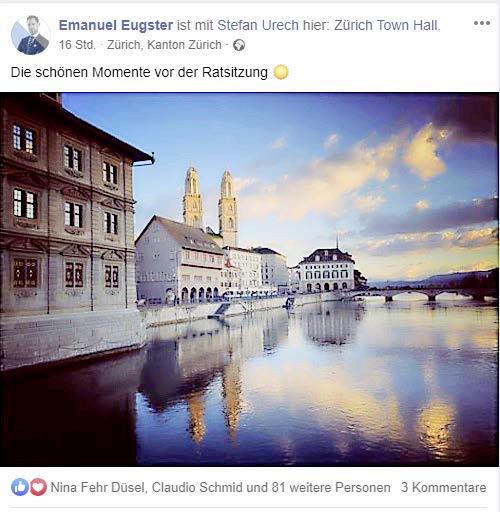
Task: Open Zürich, Kanton Zürich location link
Action: coord(164,45)
